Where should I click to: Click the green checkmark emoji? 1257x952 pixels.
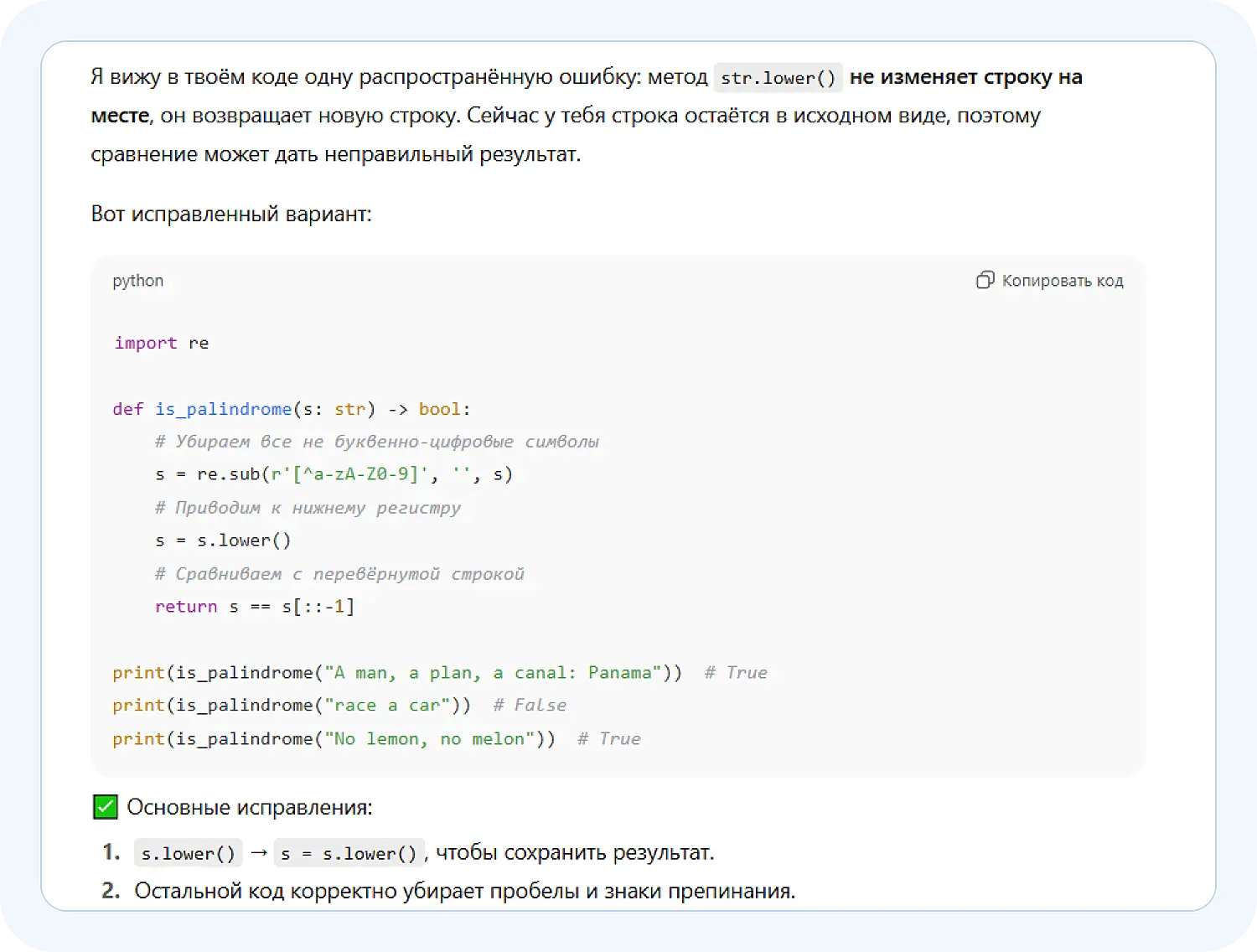(106, 807)
